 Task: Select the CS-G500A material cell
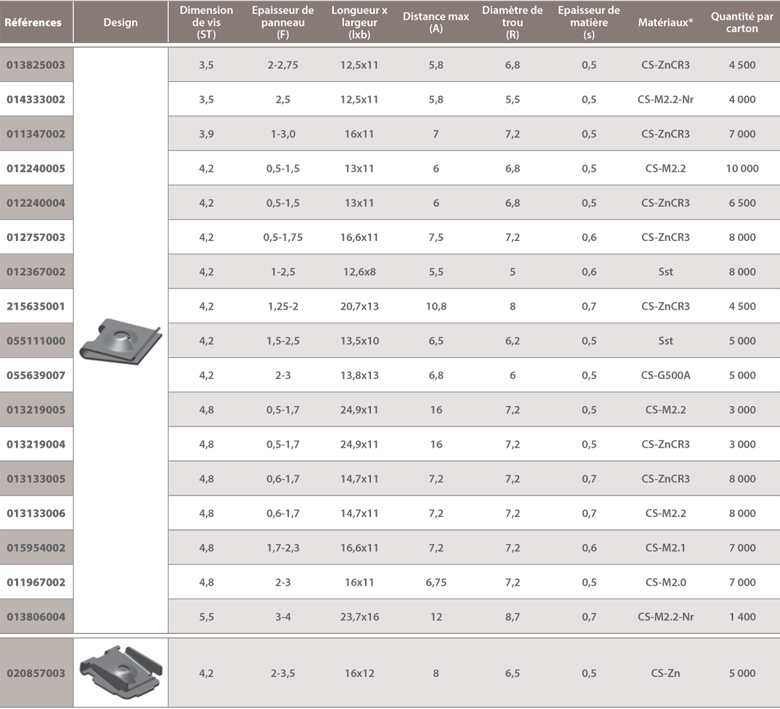665,376
